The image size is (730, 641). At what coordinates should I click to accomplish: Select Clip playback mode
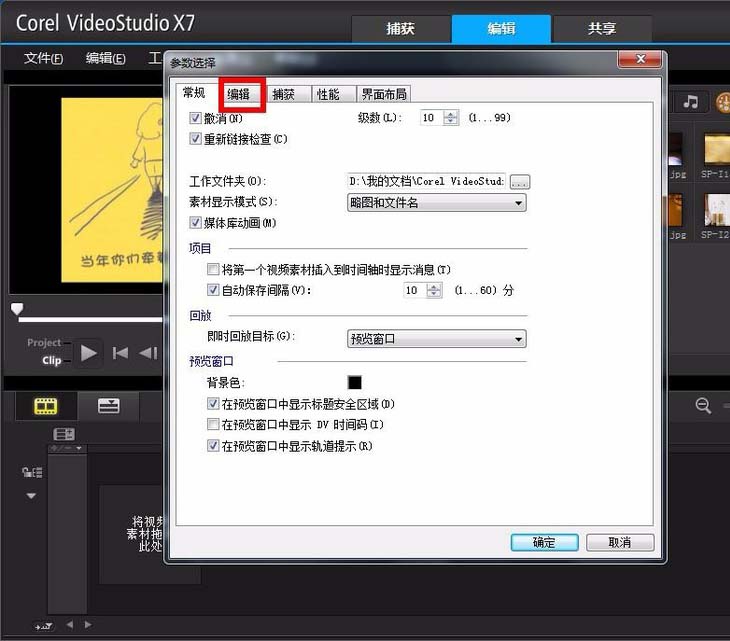point(52,361)
